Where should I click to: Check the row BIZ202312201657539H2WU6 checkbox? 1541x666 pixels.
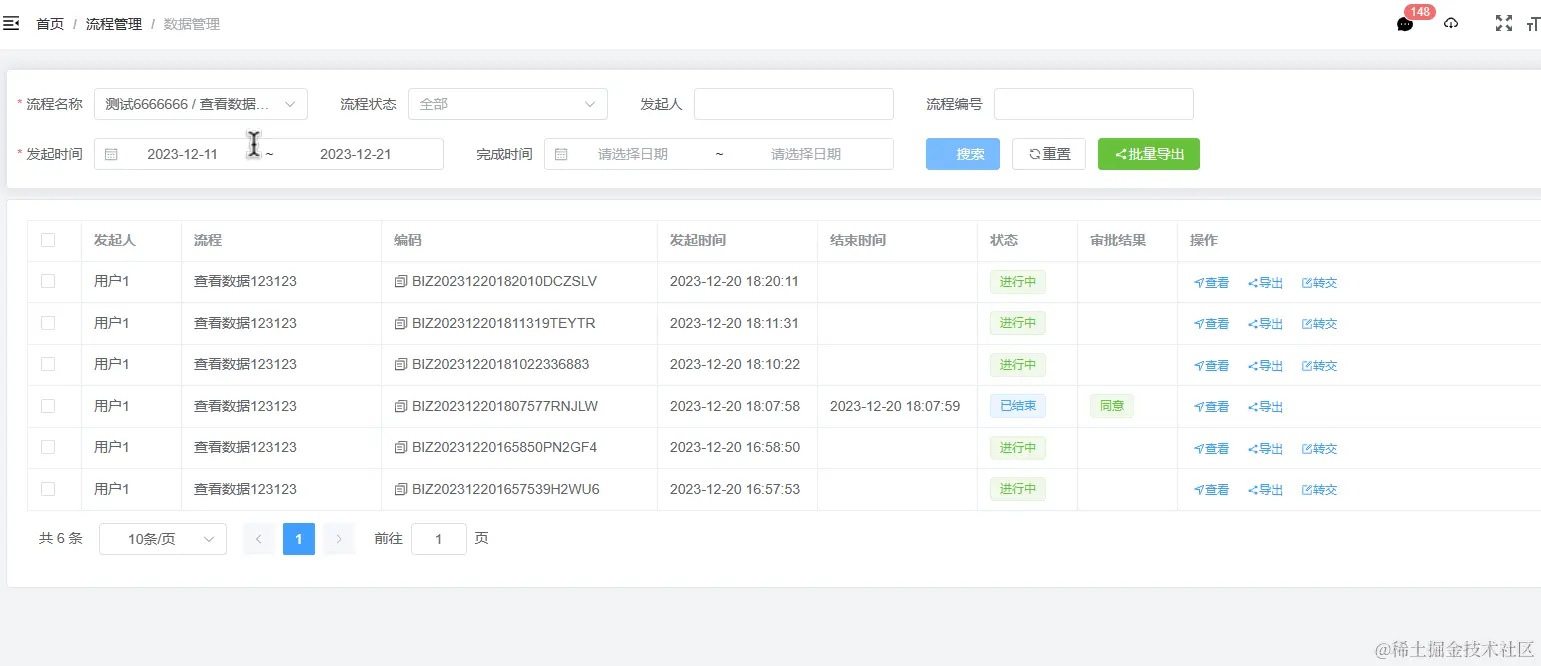[x=48, y=489]
